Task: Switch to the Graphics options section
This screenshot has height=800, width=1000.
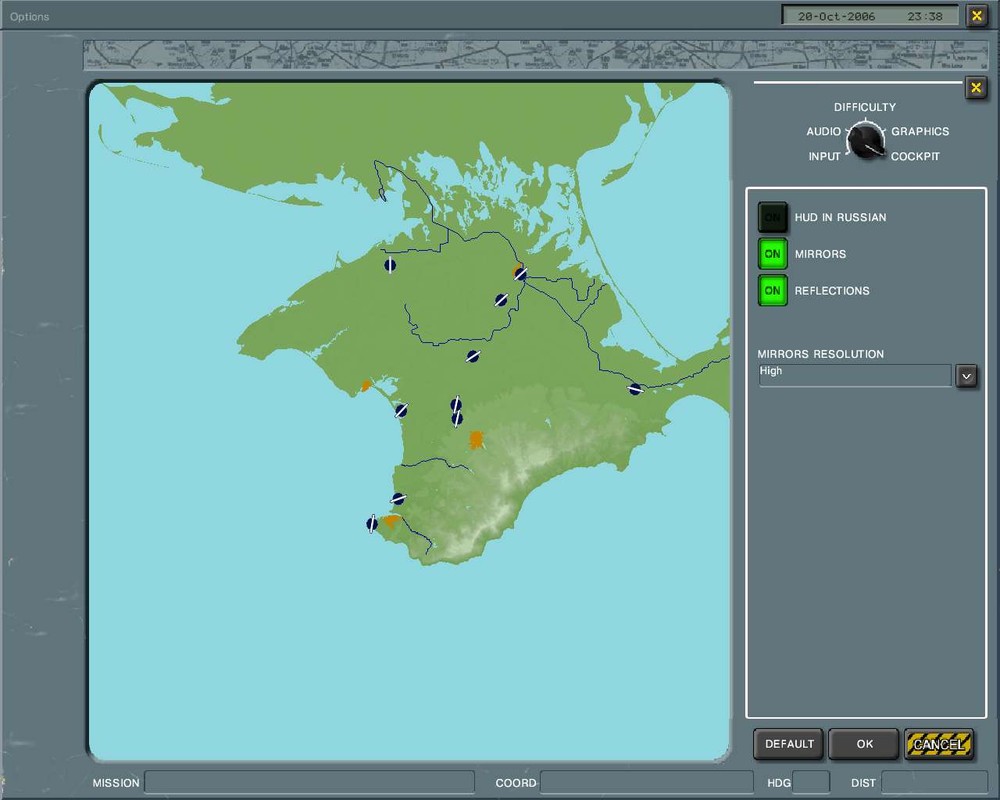Action: coord(920,132)
